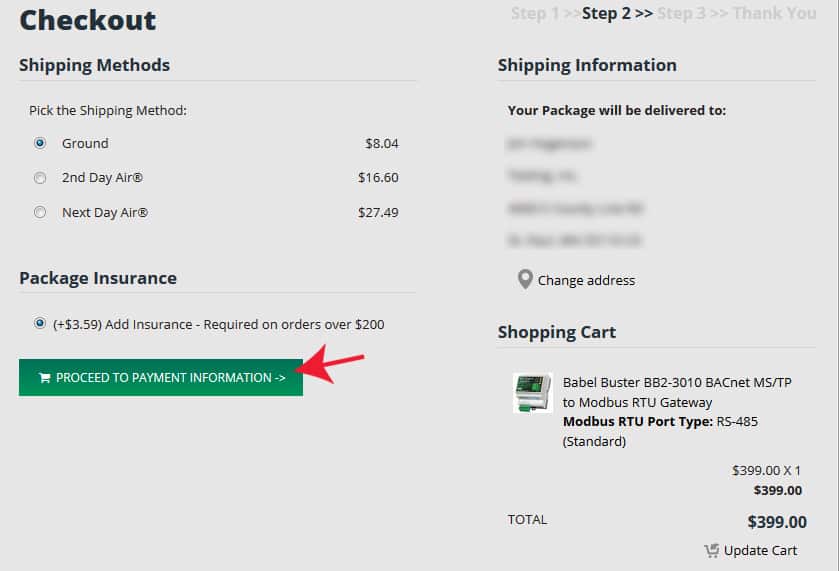Click the Thank You step label
This screenshot has height=571, width=839.
pos(774,13)
